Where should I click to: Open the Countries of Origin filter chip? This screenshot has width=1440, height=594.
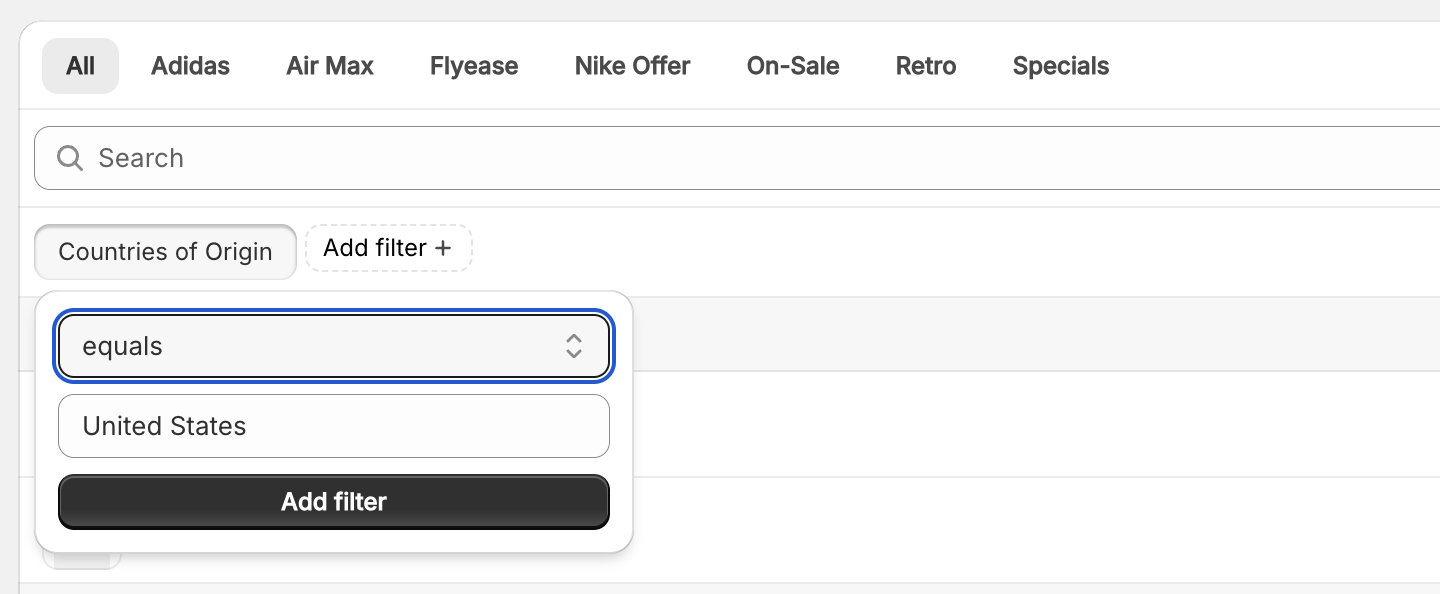pyautogui.click(x=165, y=251)
